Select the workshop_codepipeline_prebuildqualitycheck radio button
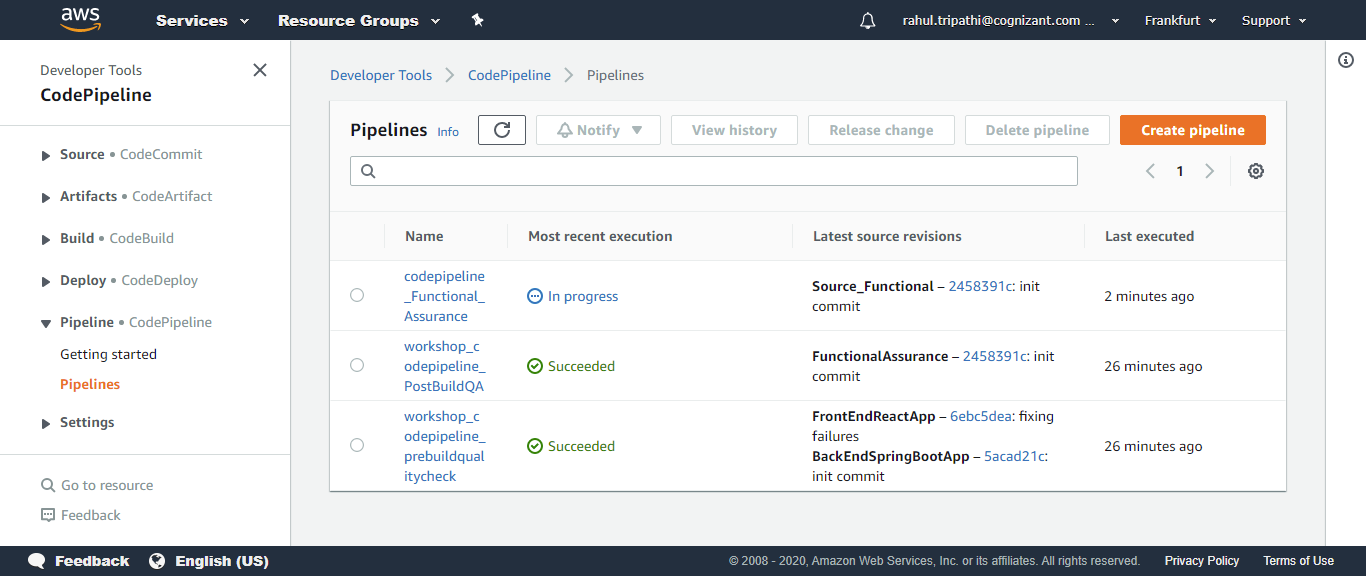 [357, 445]
